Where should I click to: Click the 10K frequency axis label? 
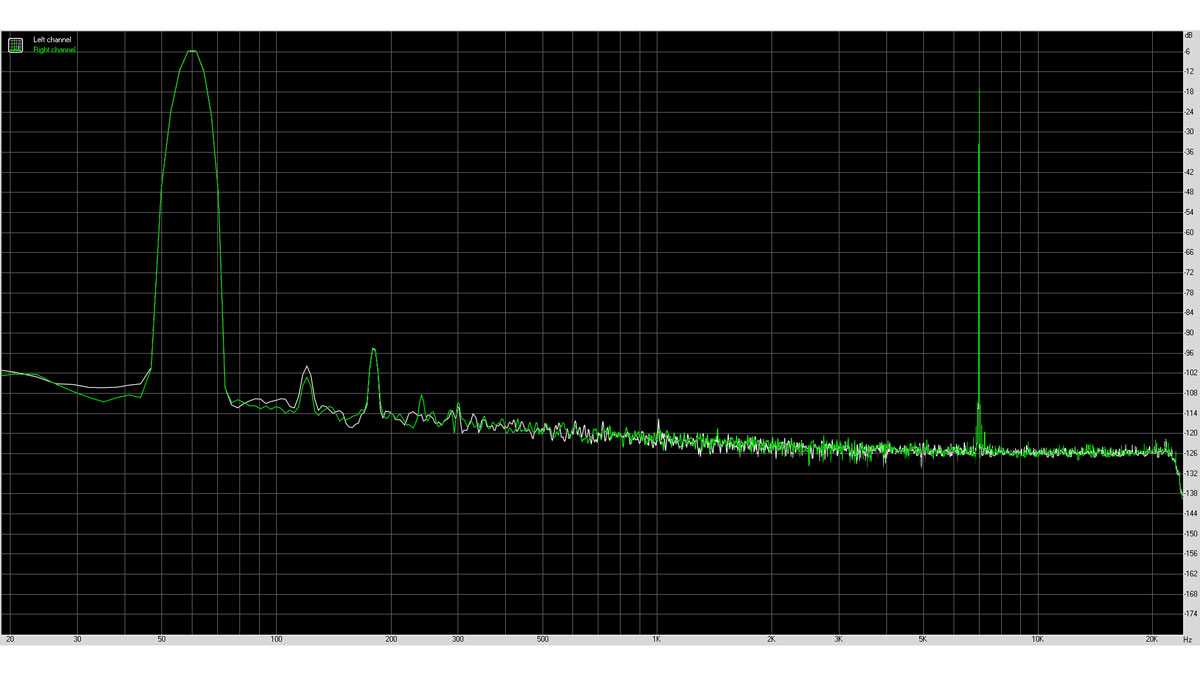click(x=1038, y=638)
